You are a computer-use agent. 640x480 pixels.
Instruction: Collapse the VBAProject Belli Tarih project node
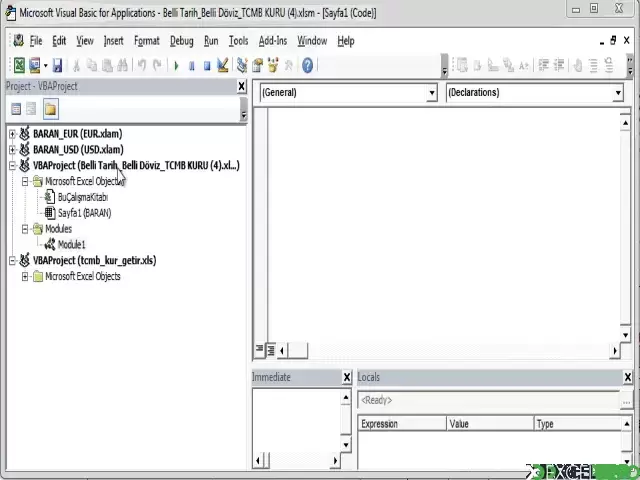coord(12,165)
